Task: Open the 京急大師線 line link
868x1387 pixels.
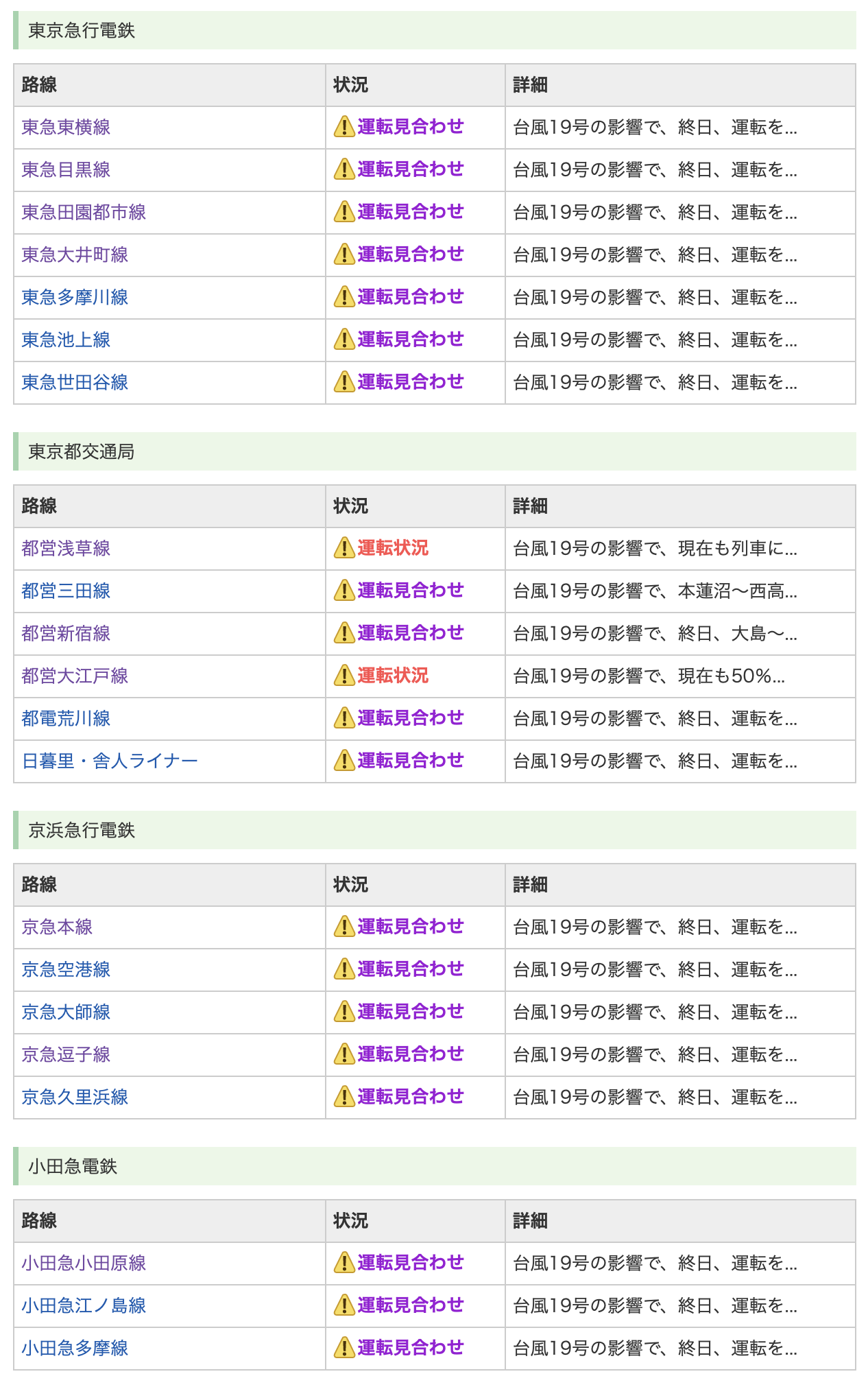Action: click(66, 1012)
